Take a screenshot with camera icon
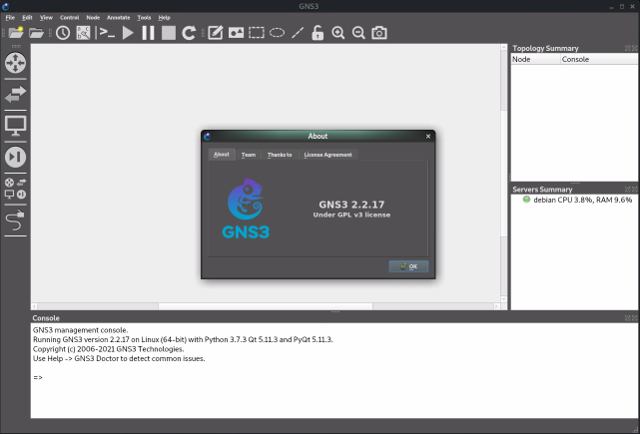The height and width of the screenshot is (434, 640). coord(379,33)
